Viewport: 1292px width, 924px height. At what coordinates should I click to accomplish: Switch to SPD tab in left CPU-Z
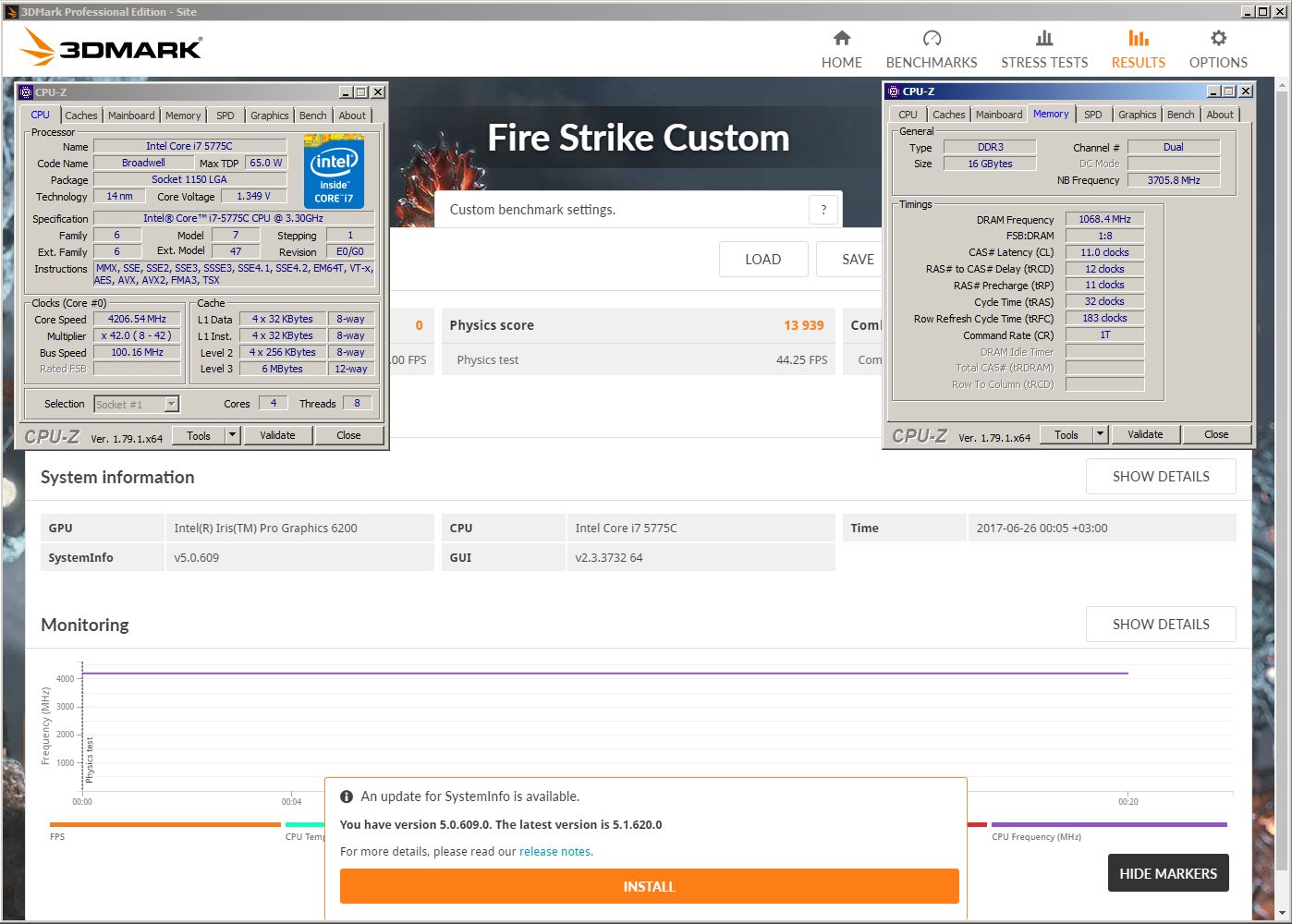click(225, 115)
